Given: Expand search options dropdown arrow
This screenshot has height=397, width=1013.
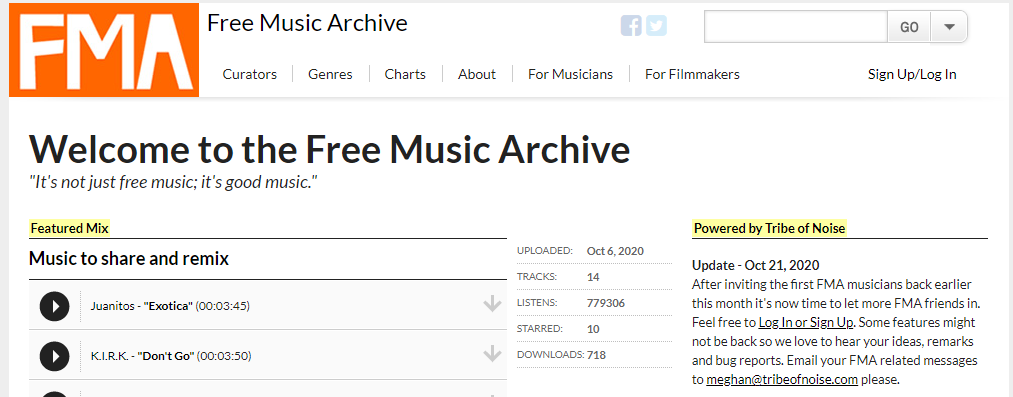Looking at the screenshot, I should point(949,27).
